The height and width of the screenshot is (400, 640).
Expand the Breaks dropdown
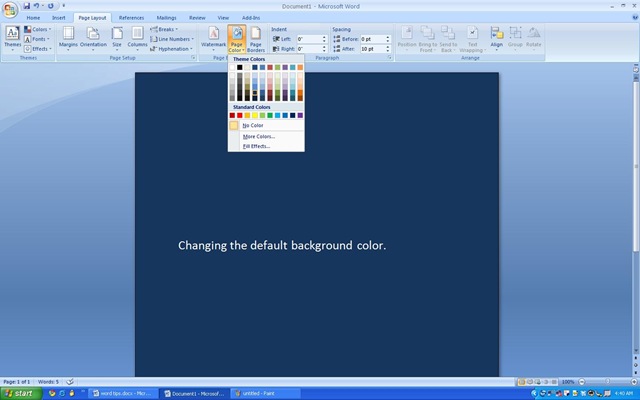tap(164, 29)
